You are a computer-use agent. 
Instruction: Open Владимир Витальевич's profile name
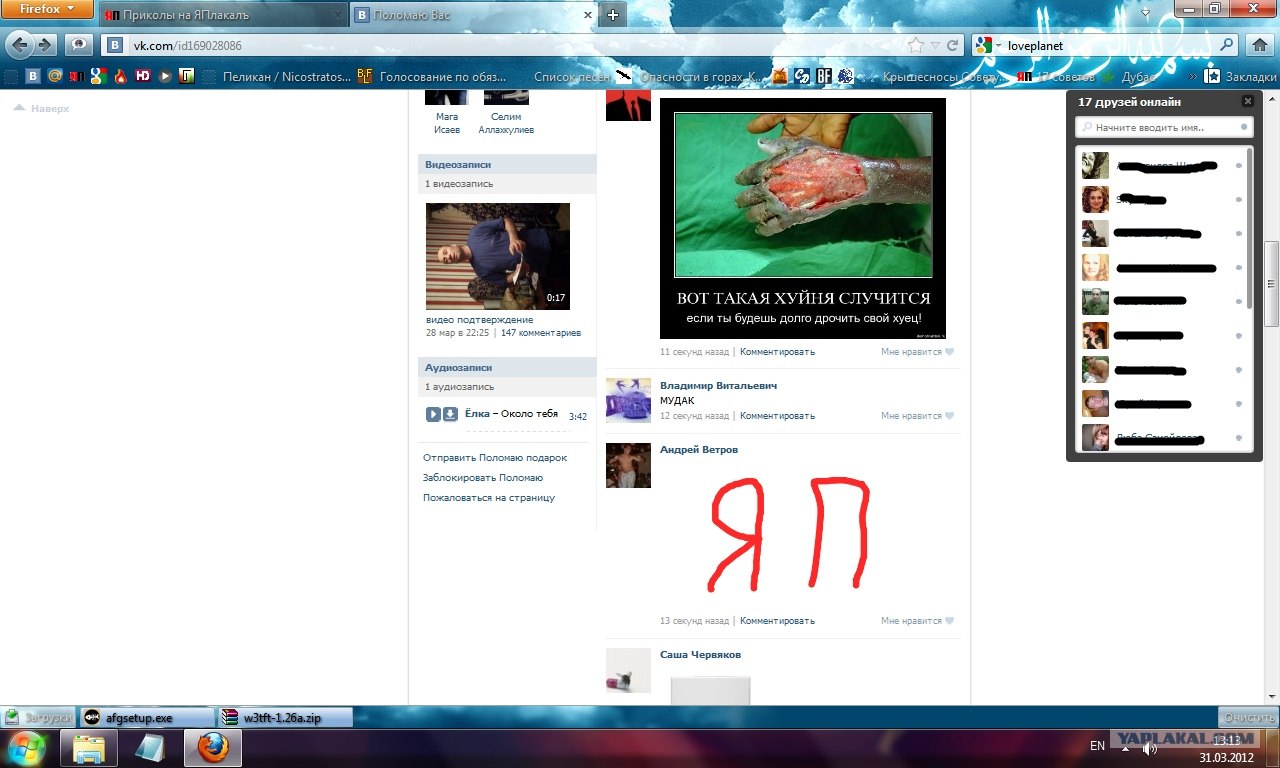[x=718, y=386]
